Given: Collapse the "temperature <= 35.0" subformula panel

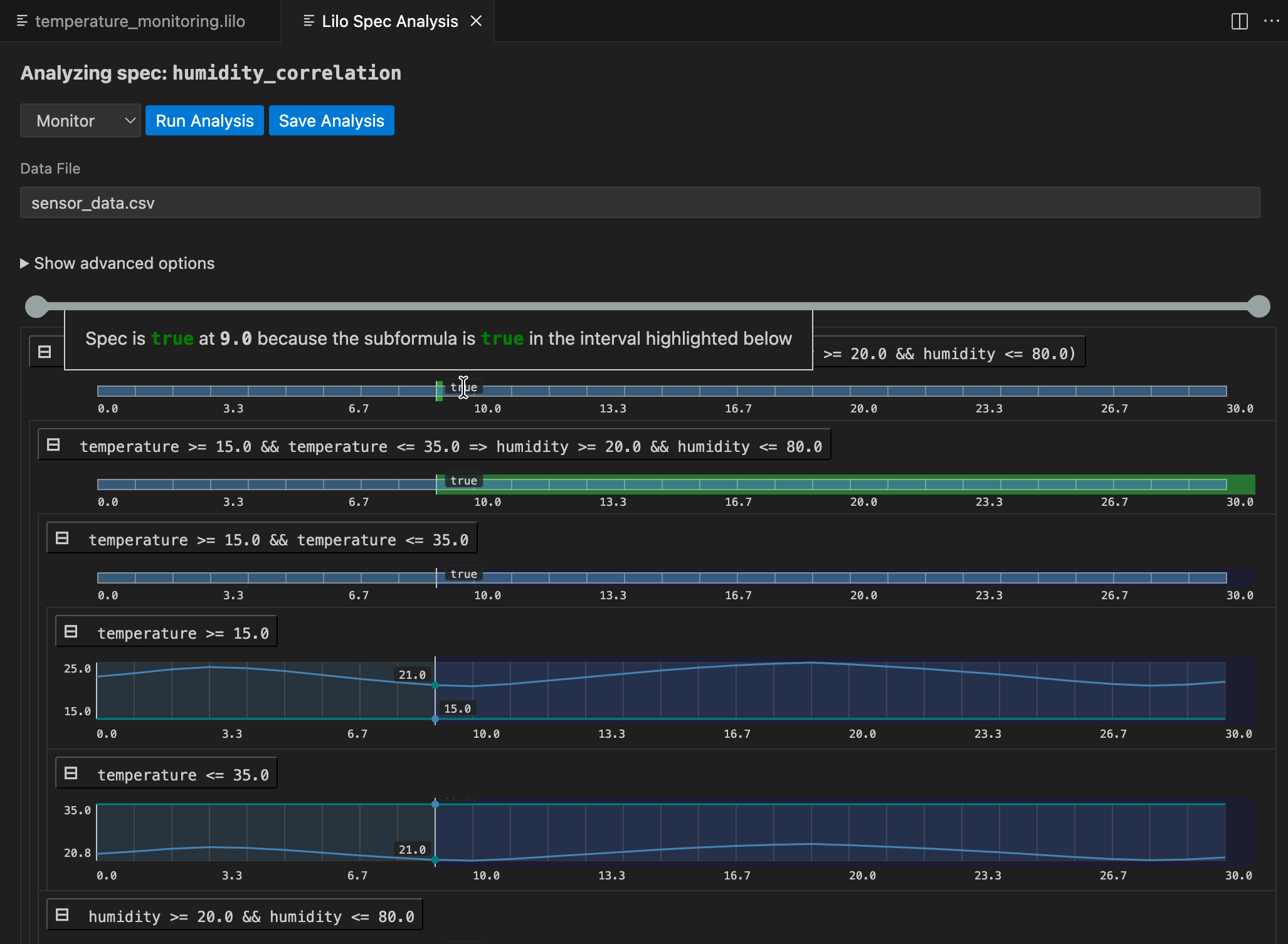Looking at the screenshot, I should [x=71, y=773].
